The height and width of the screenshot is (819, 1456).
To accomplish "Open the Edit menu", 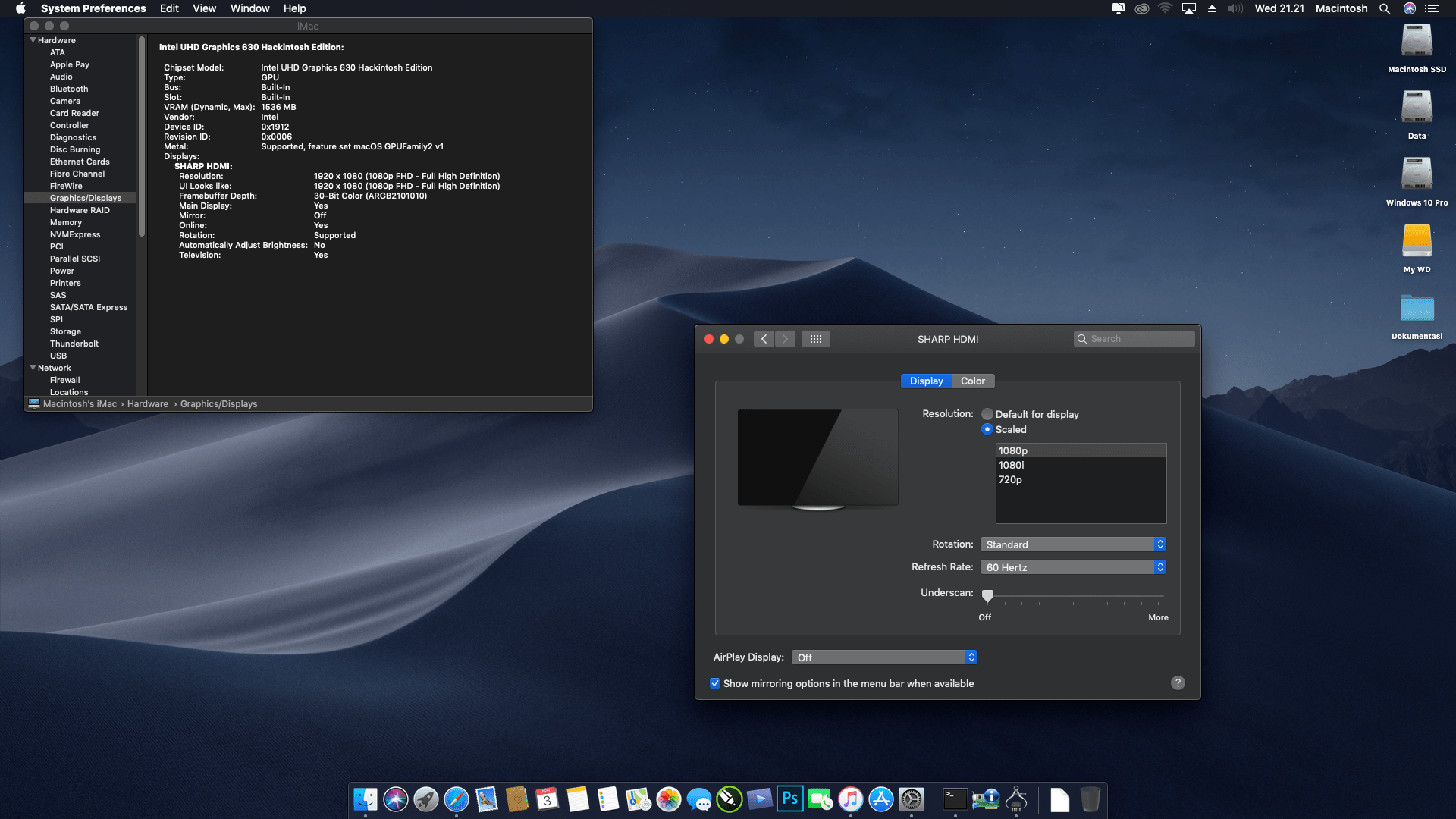I will [x=169, y=8].
